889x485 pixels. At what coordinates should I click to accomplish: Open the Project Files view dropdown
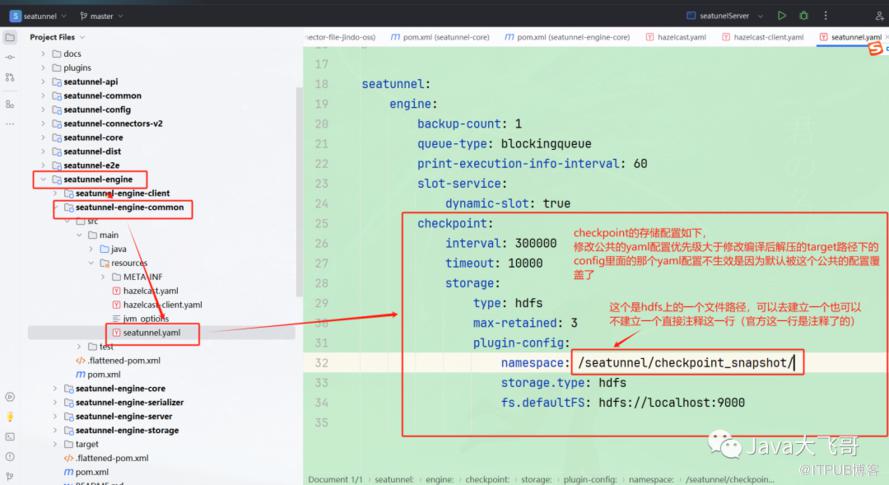58,37
